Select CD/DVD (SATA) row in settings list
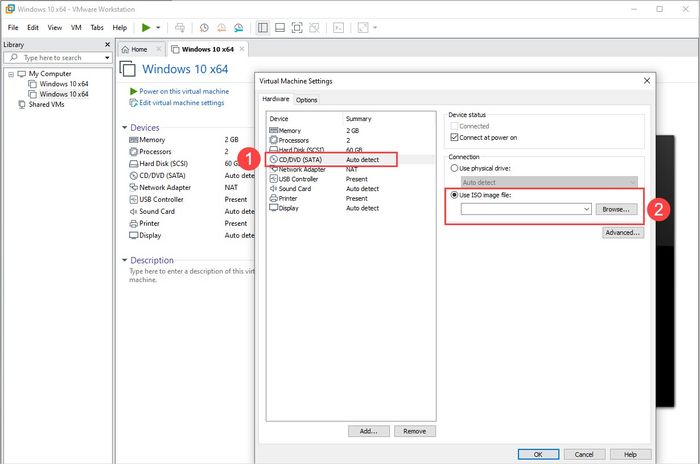Viewport: 700px width, 464px height. tap(350, 159)
